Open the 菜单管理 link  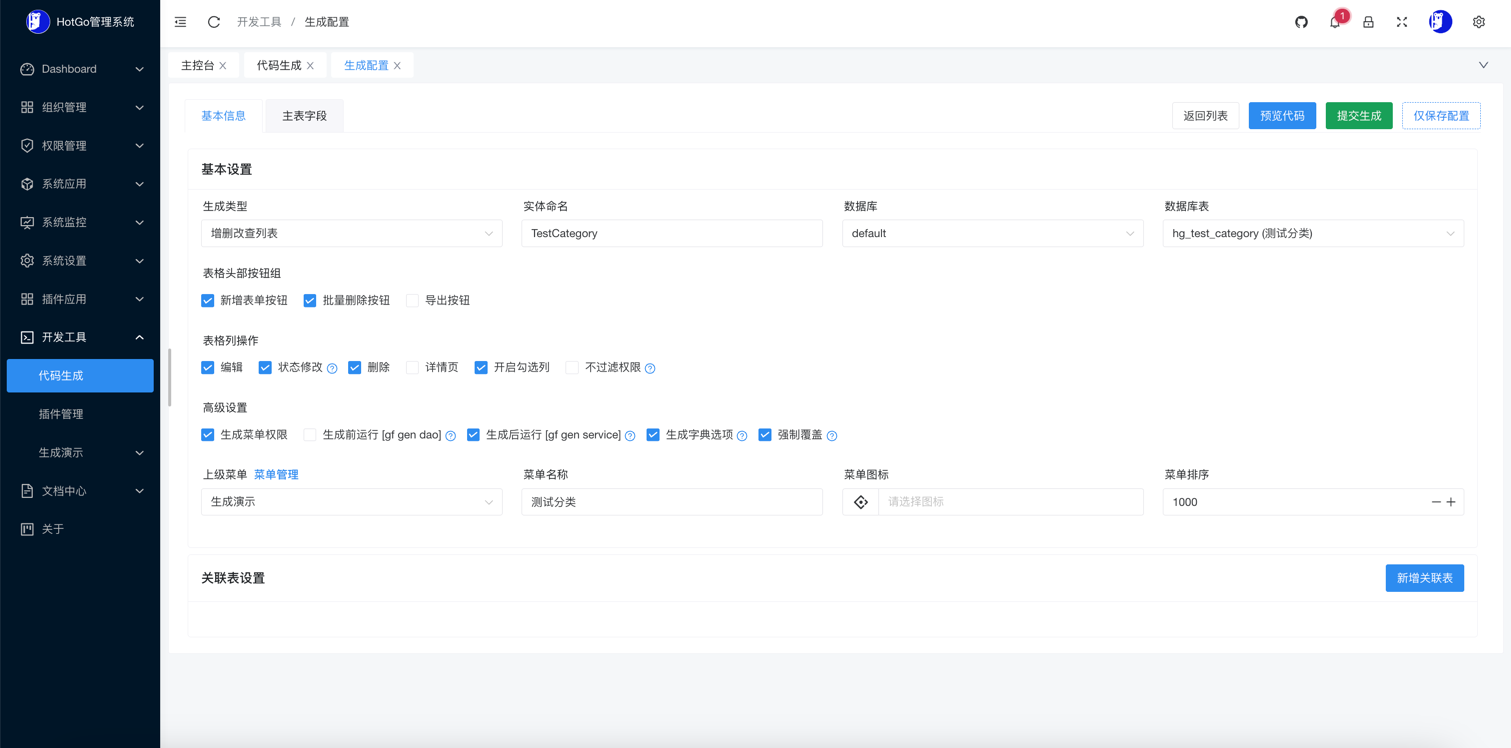(276, 475)
